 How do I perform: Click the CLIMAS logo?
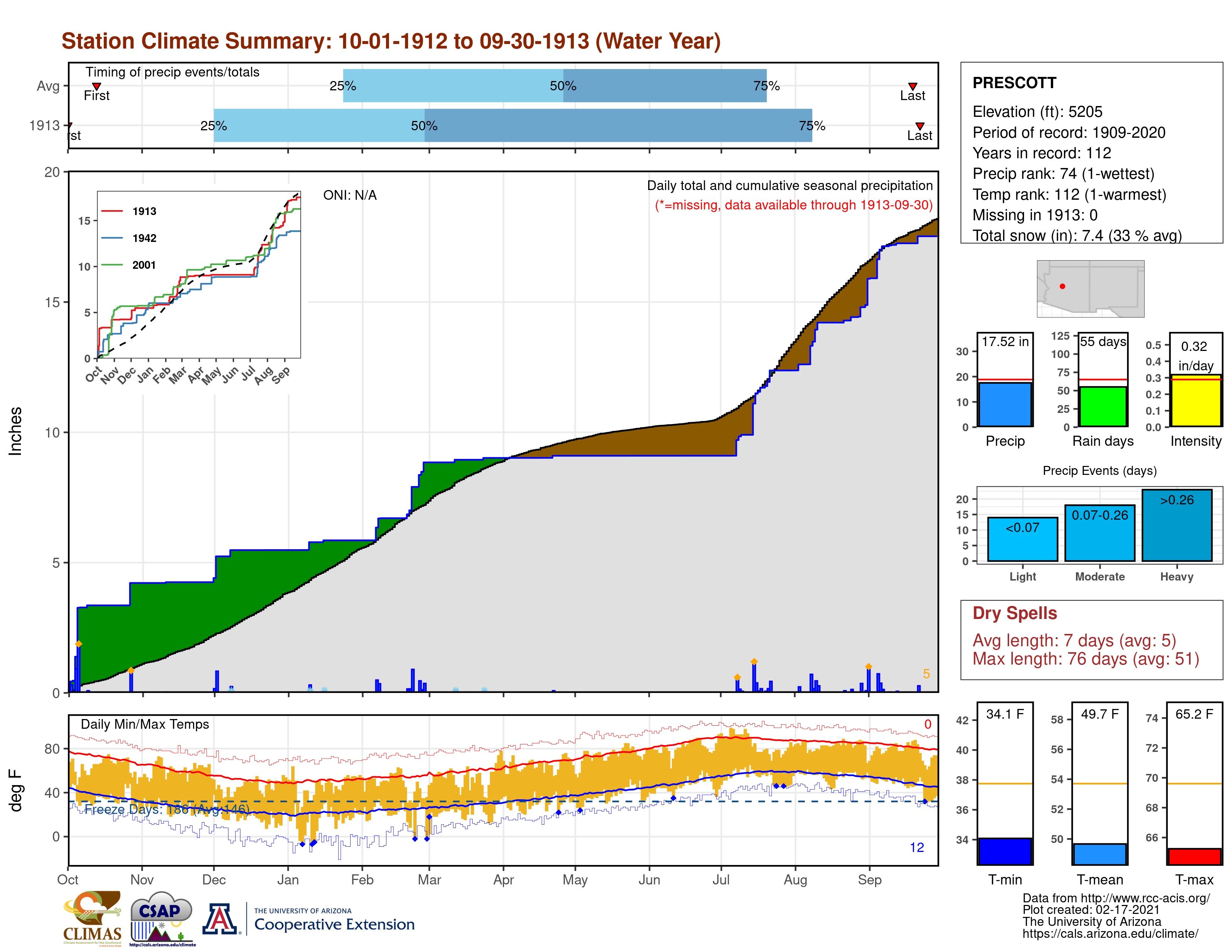click(x=93, y=918)
